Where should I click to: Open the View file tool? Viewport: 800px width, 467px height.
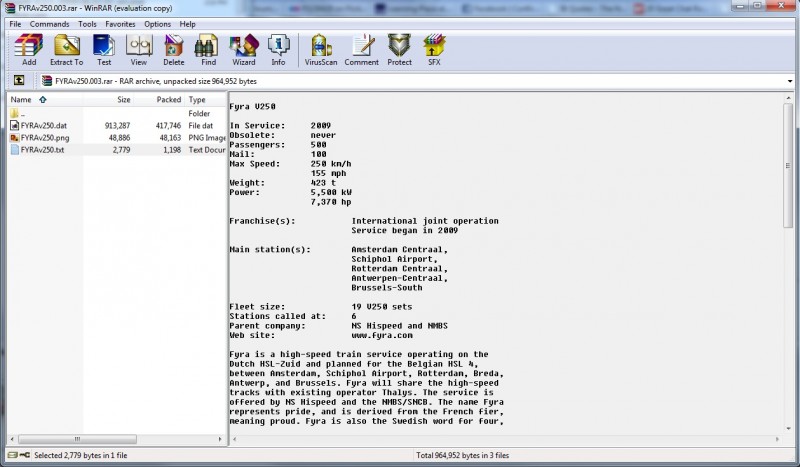click(x=139, y=46)
